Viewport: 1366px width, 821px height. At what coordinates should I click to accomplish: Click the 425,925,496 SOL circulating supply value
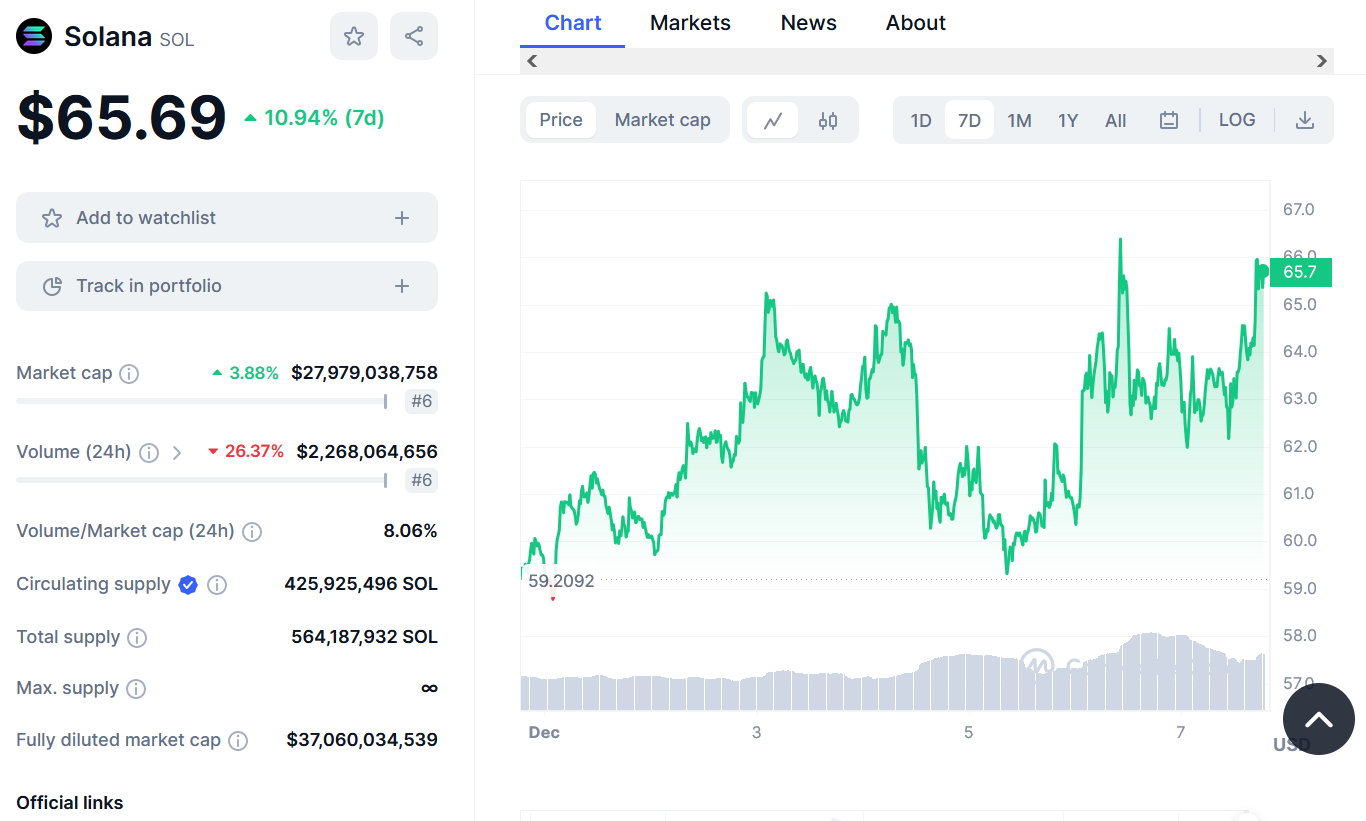[361, 584]
